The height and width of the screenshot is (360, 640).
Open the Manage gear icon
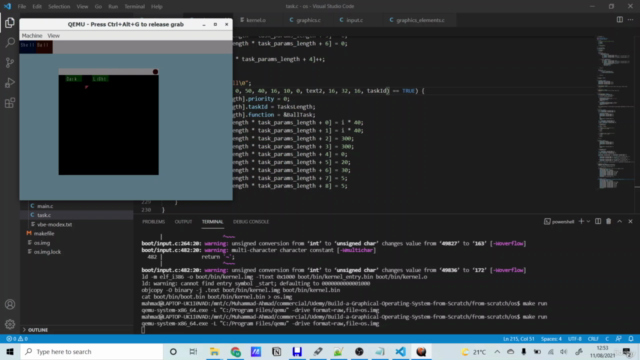click(x=10, y=324)
